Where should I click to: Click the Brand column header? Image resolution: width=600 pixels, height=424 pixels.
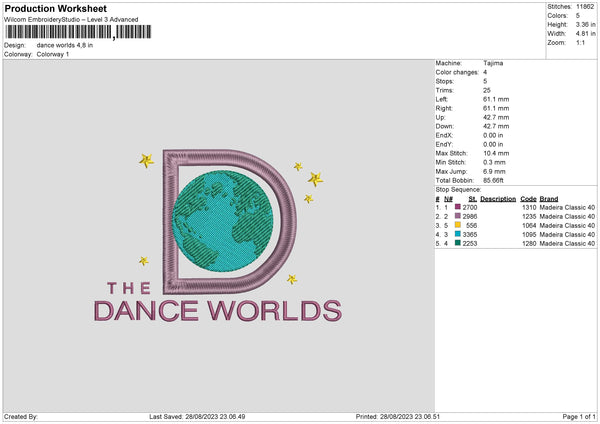coord(550,198)
